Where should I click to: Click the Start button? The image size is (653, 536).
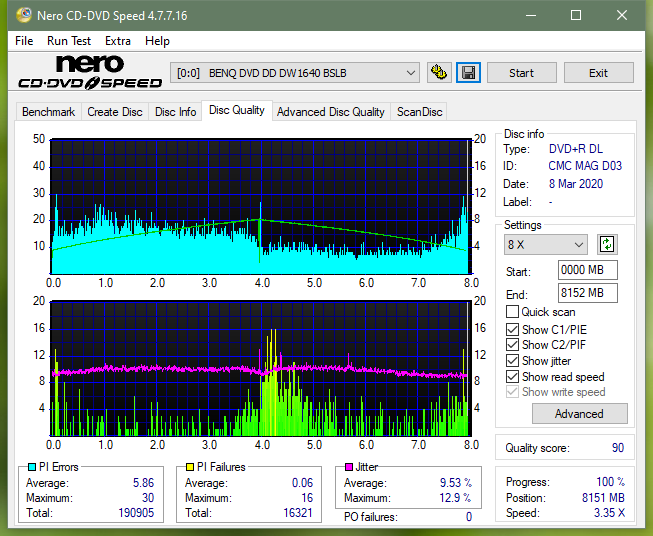click(521, 73)
